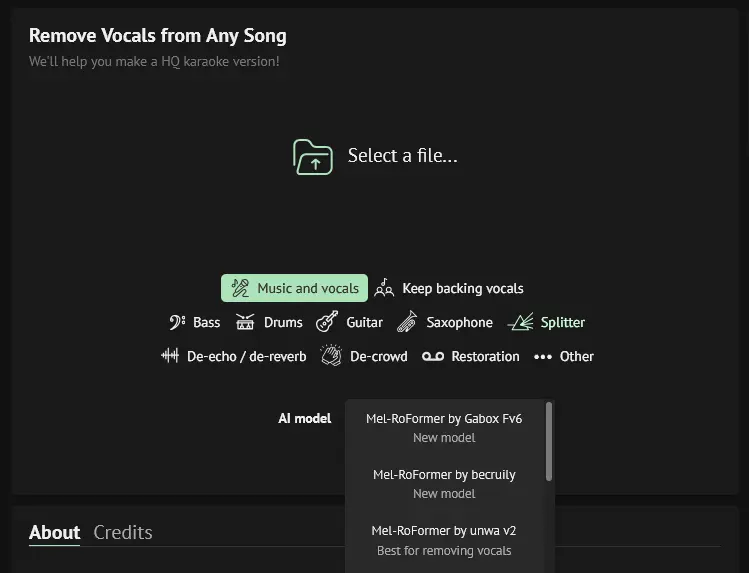Screen dimensions: 749x573
Task: Click the De-echo waveform icon
Action: click(170, 356)
